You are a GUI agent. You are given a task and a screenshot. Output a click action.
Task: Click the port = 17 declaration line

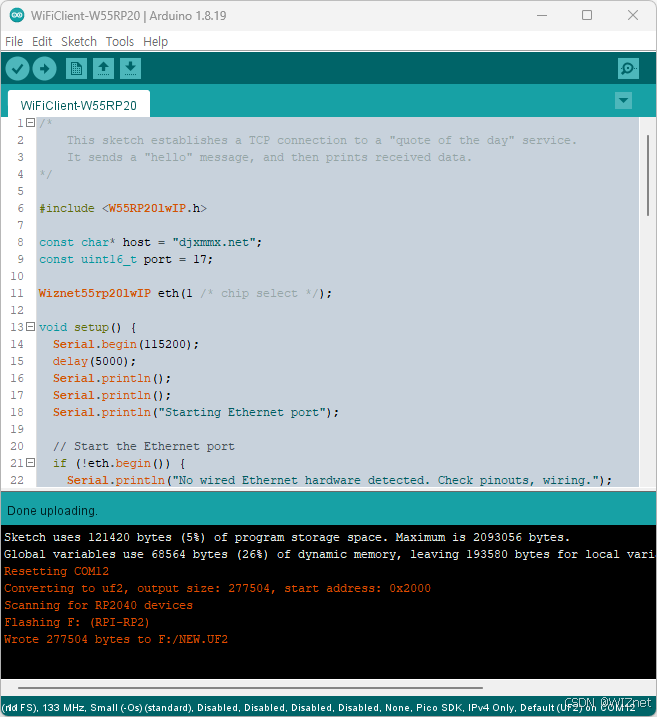point(126,259)
